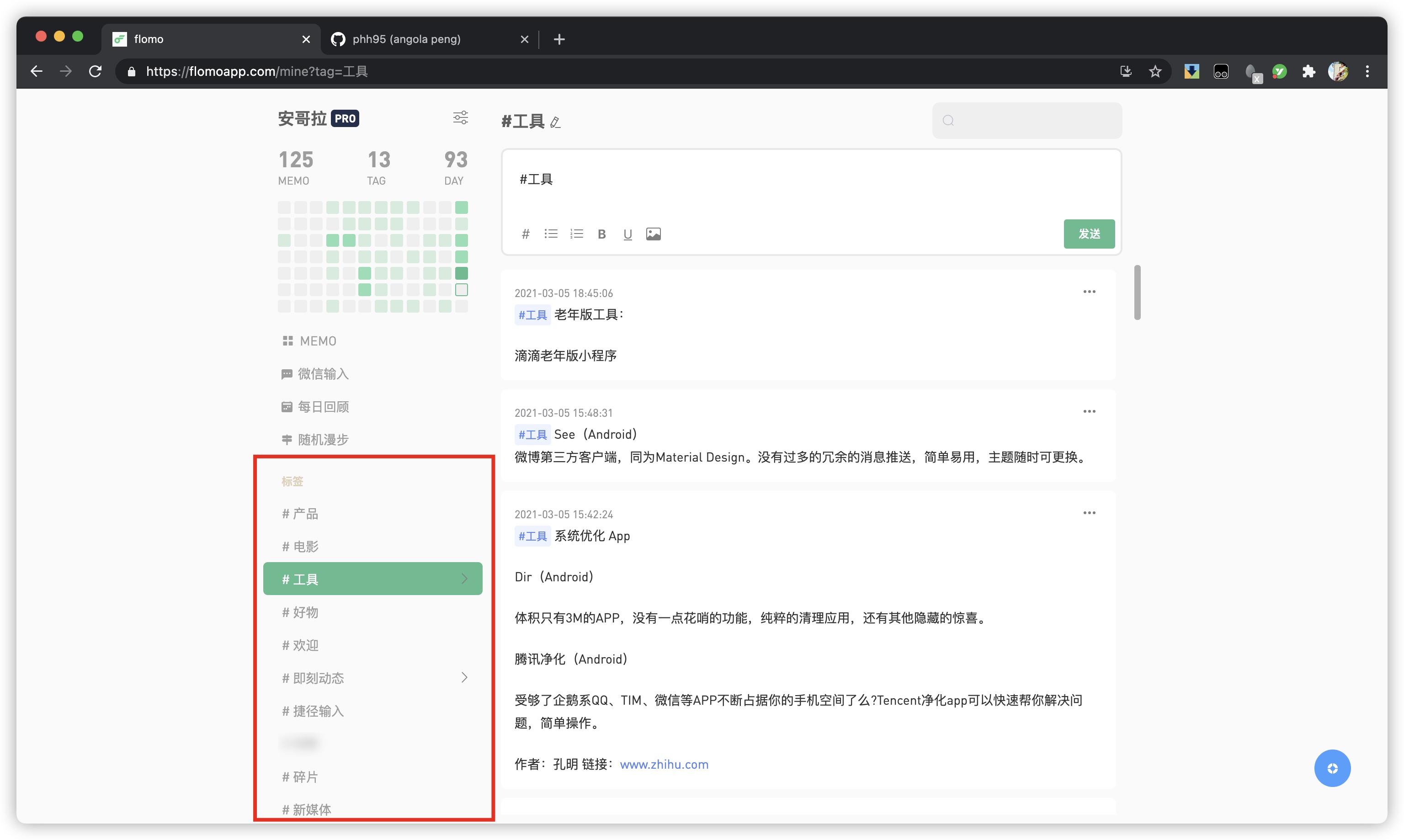Open the Chrome extensions puzzle icon
Viewport: 1404px width, 840px height.
[x=1308, y=71]
